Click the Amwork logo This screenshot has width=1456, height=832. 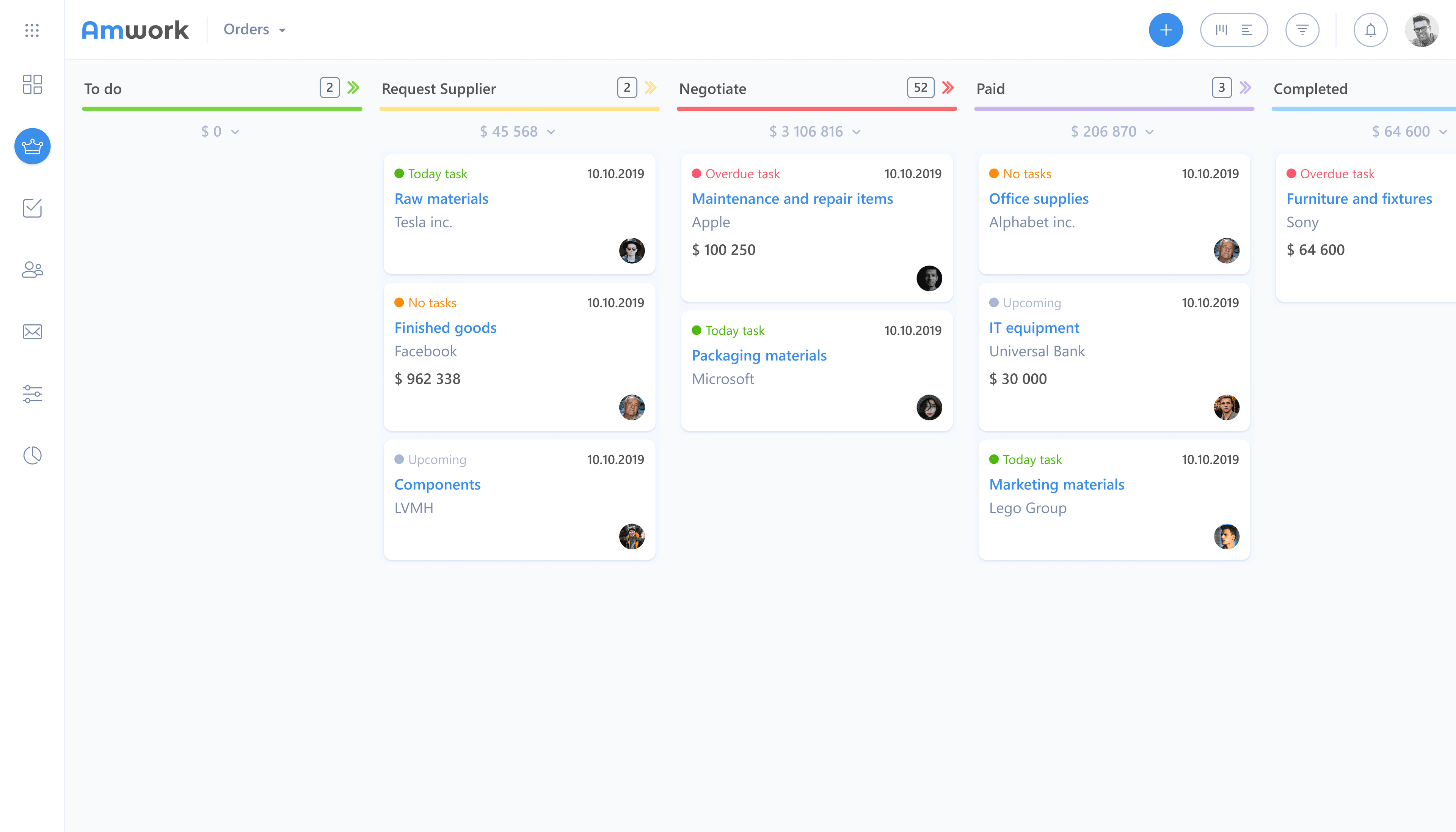point(135,30)
